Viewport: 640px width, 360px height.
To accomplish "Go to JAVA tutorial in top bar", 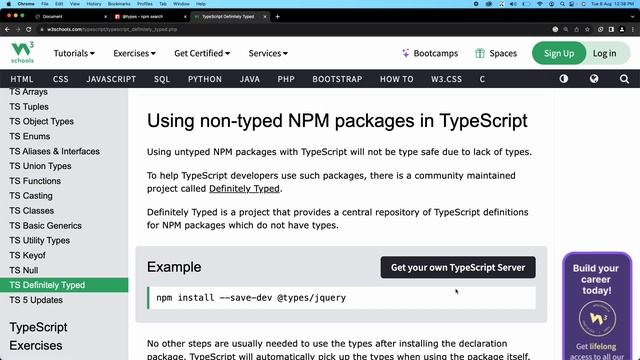I will 249,79.
